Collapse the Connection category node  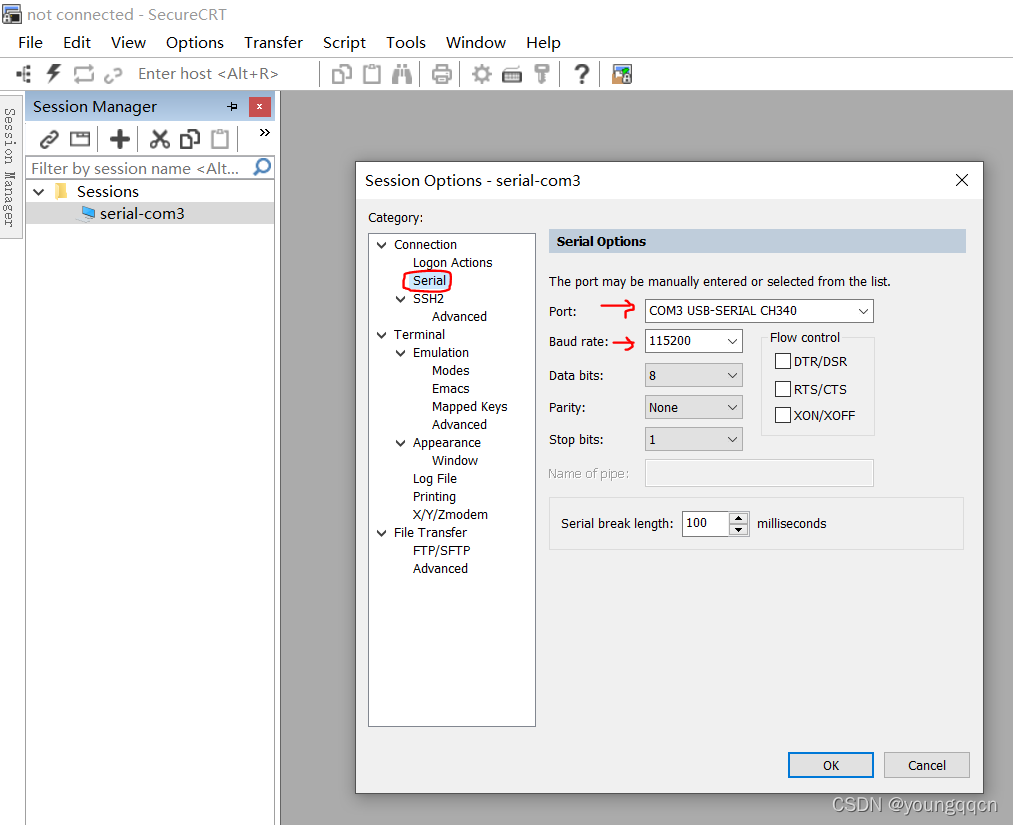382,245
